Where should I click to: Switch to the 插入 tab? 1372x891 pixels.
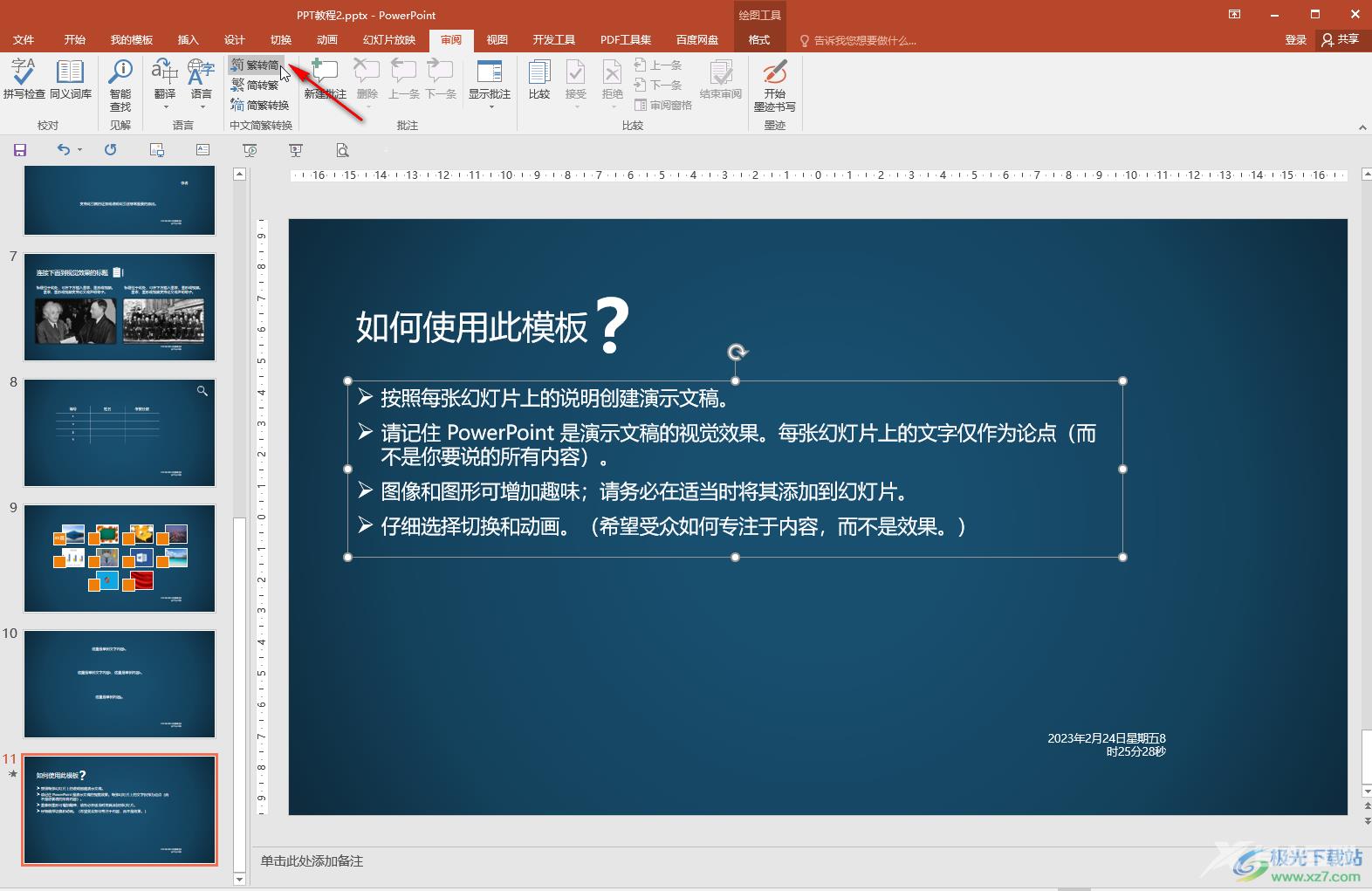click(x=189, y=40)
